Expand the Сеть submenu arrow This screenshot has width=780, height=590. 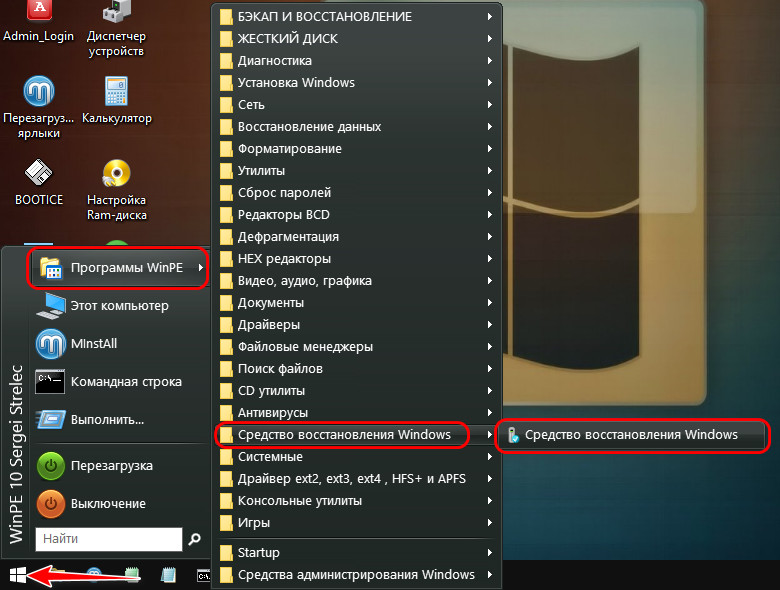click(490, 104)
